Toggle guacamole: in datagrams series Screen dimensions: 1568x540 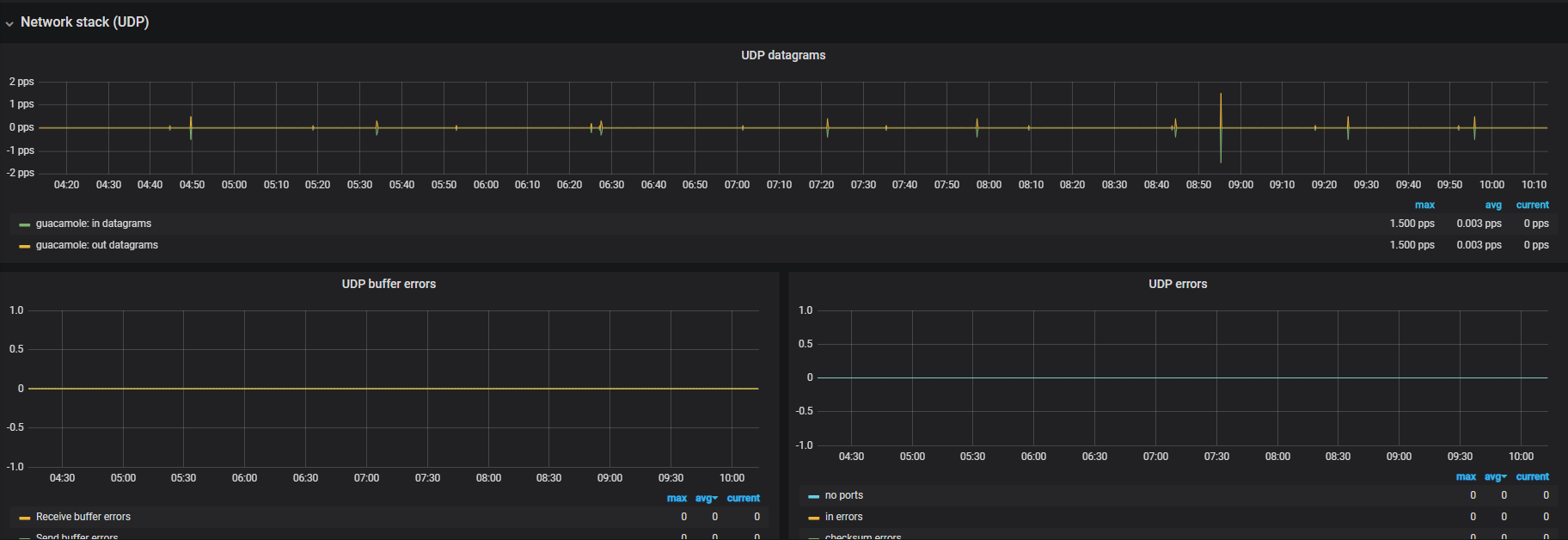pyautogui.click(x=94, y=224)
